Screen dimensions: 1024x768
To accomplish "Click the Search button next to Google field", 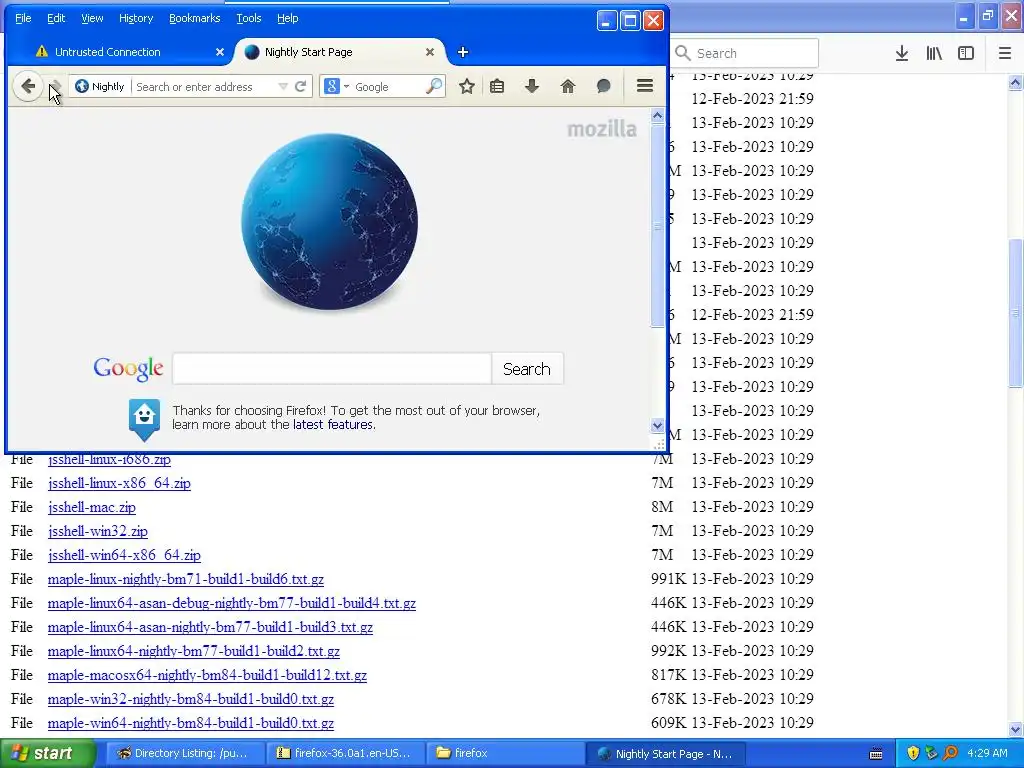I will tap(527, 369).
